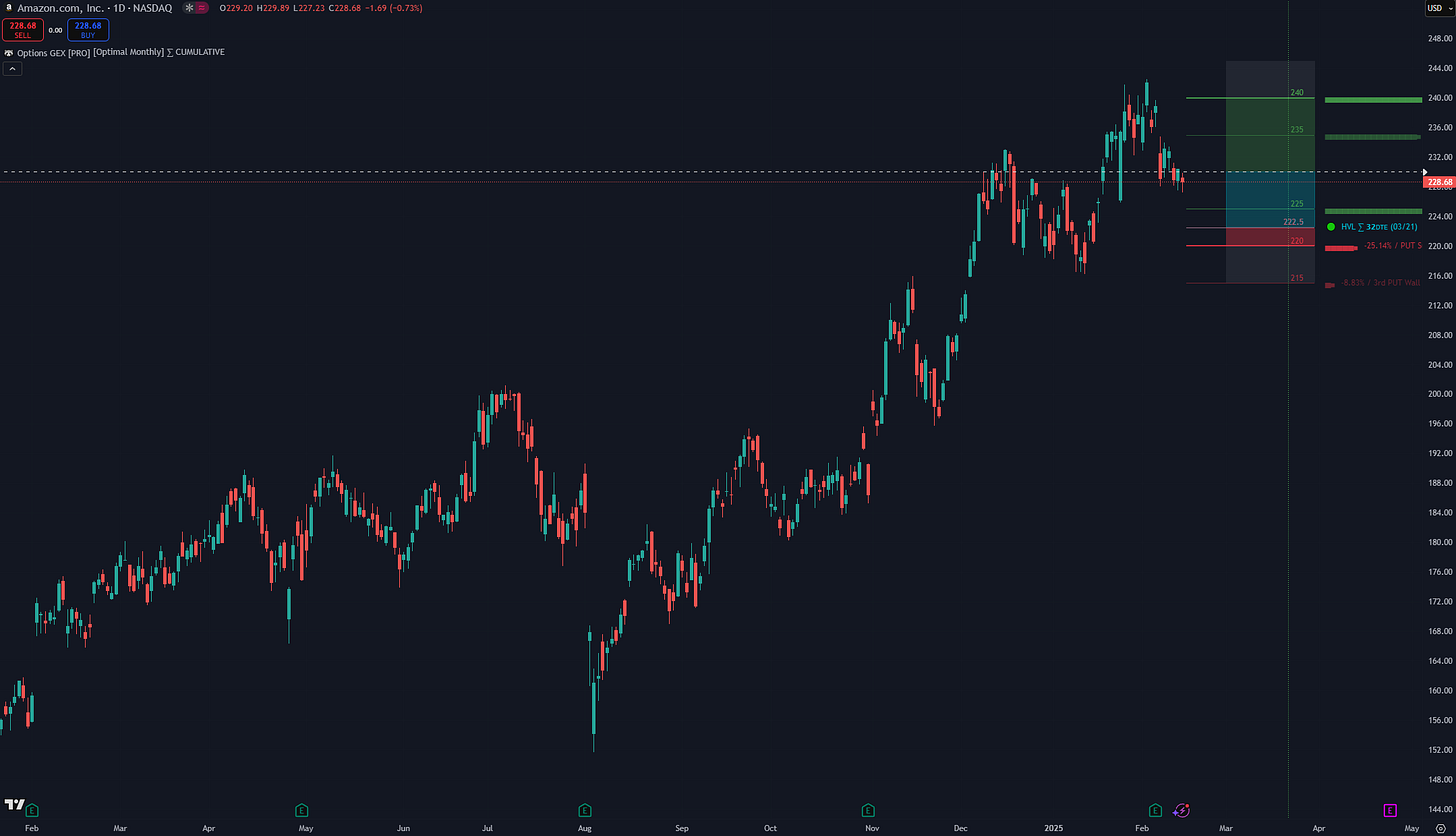Open the Amazon.com, Inc. symbol title
1456x836 pixels.
[94, 8]
